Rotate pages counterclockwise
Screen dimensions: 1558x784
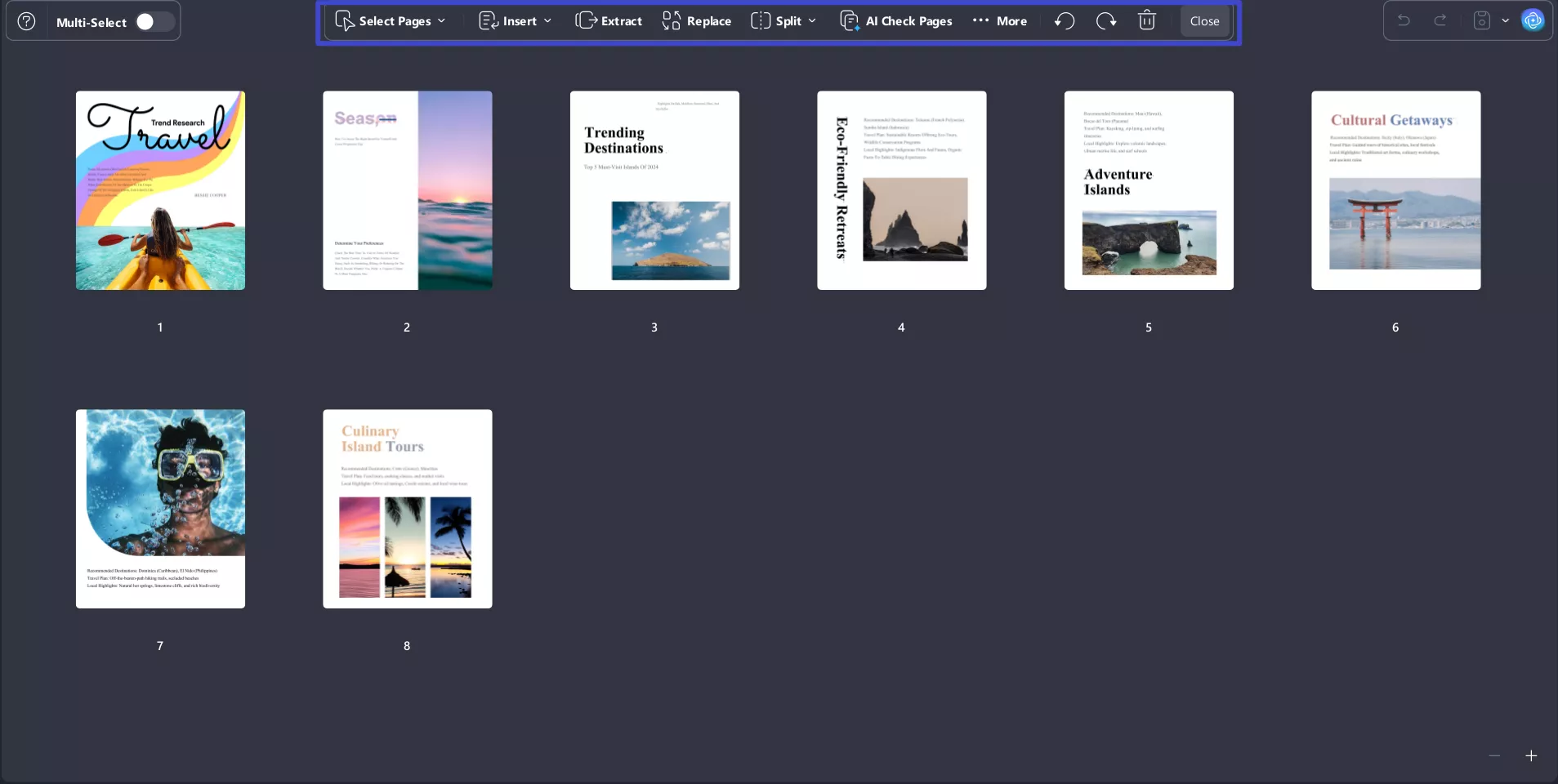click(x=1065, y=21)
